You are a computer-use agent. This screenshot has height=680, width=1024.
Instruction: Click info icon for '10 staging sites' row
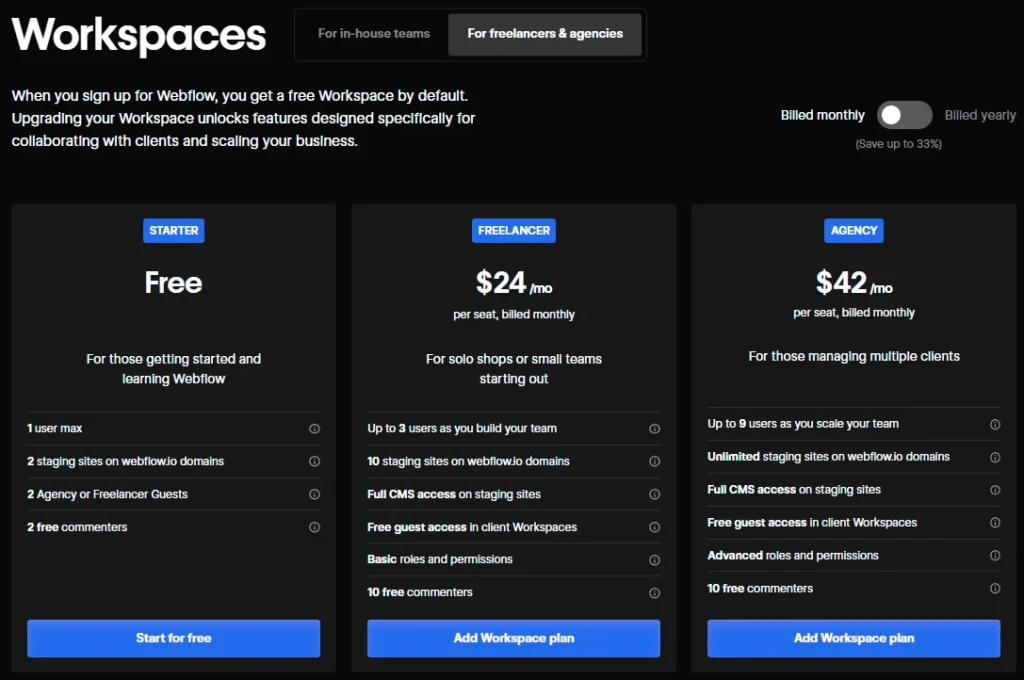click(654, 462)
